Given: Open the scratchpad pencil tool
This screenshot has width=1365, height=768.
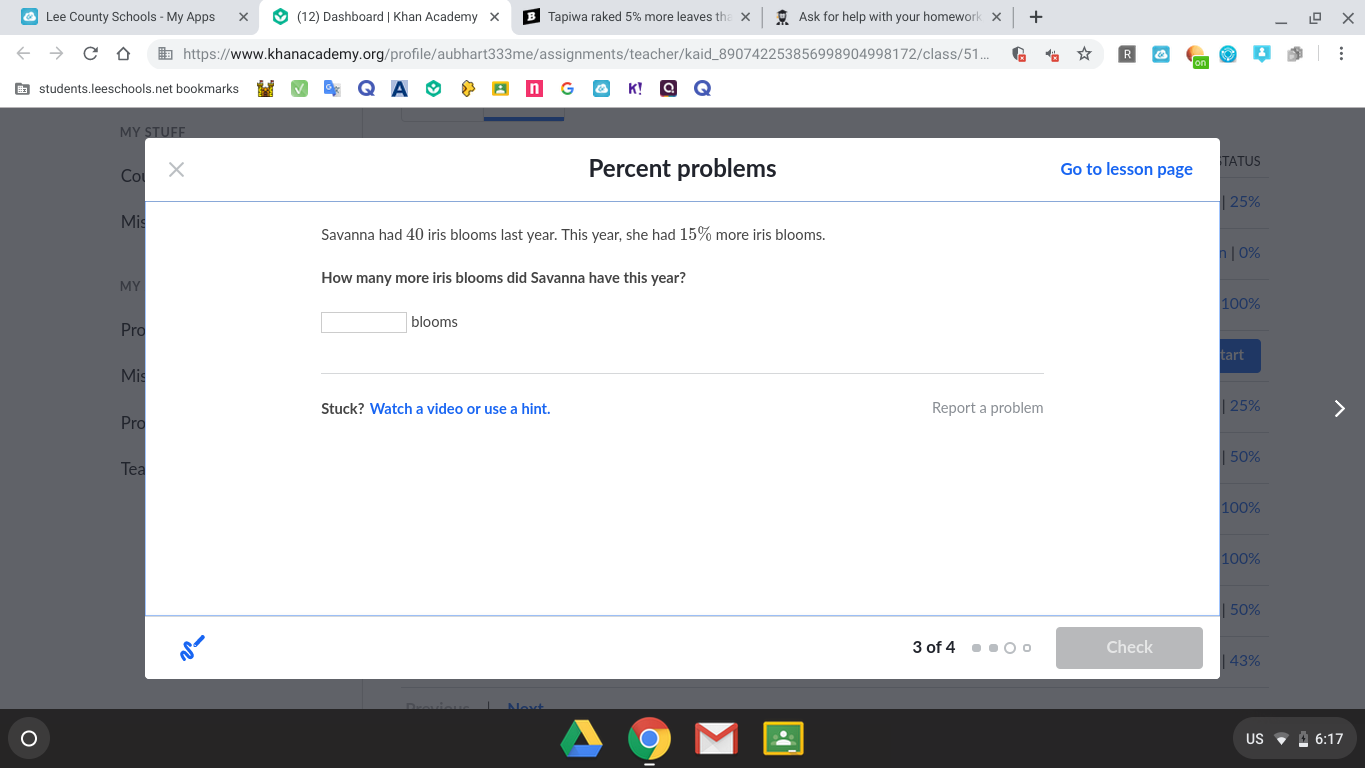Looking at the screenshot, I should tap(192, 648).
